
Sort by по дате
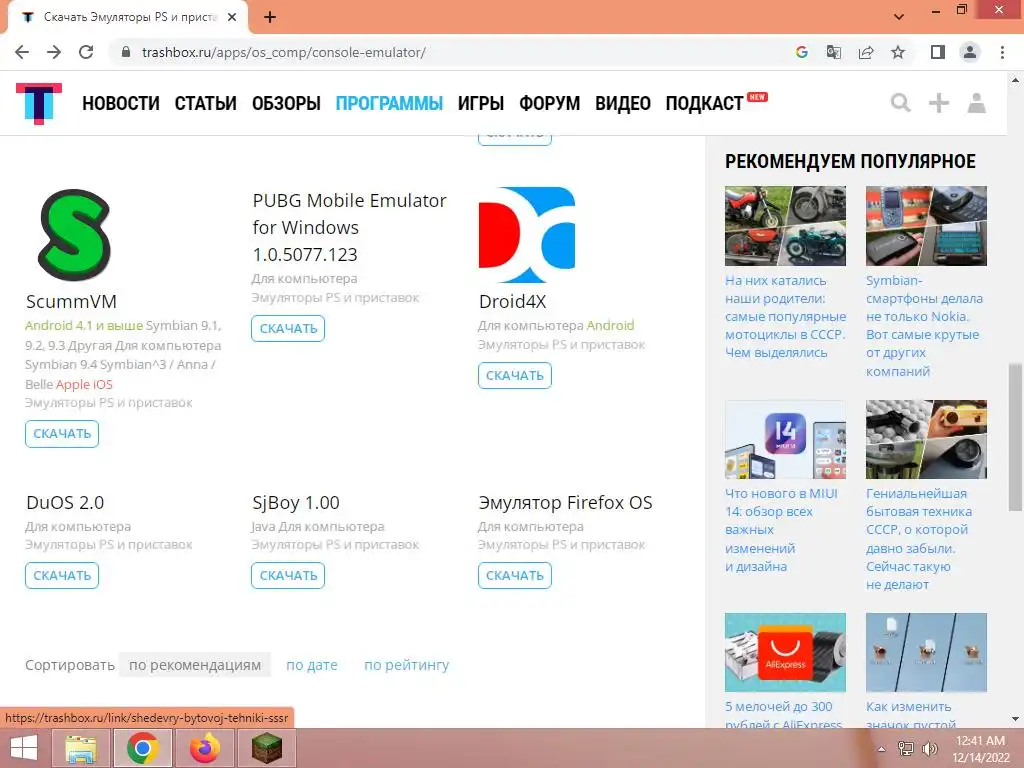point(312,665)
